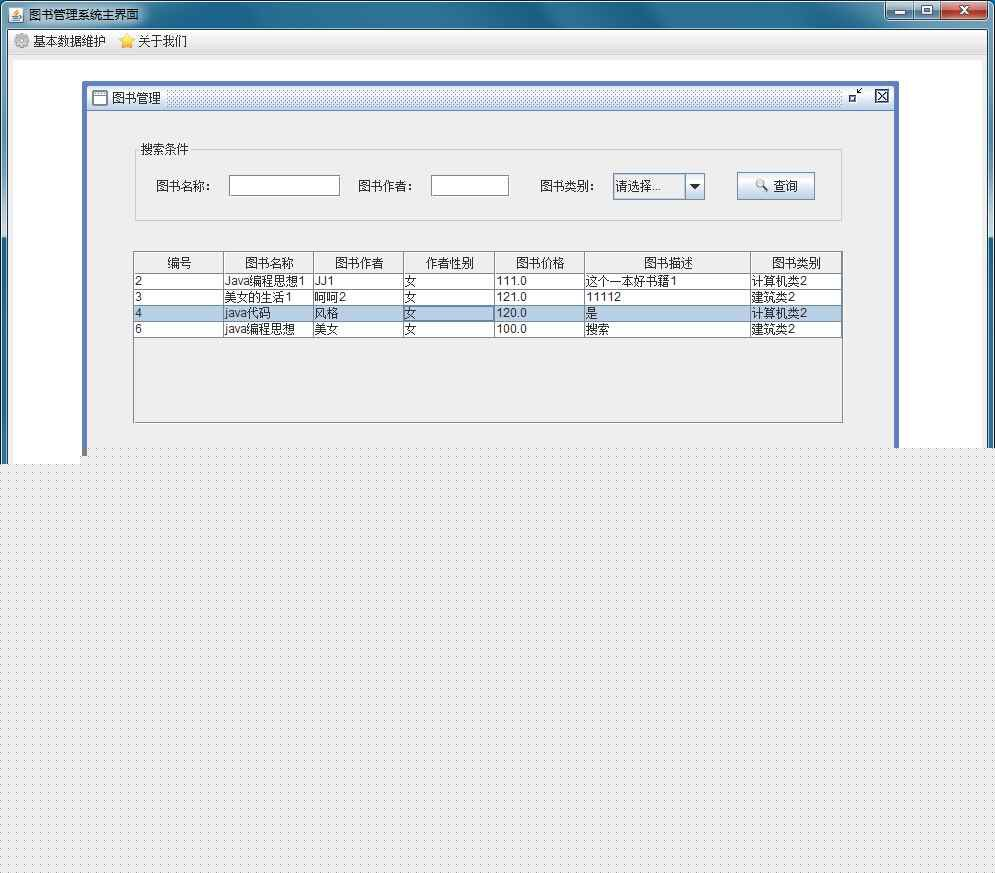Open the 关于我们 menu
995x873 pixels.
coord(154,41)
